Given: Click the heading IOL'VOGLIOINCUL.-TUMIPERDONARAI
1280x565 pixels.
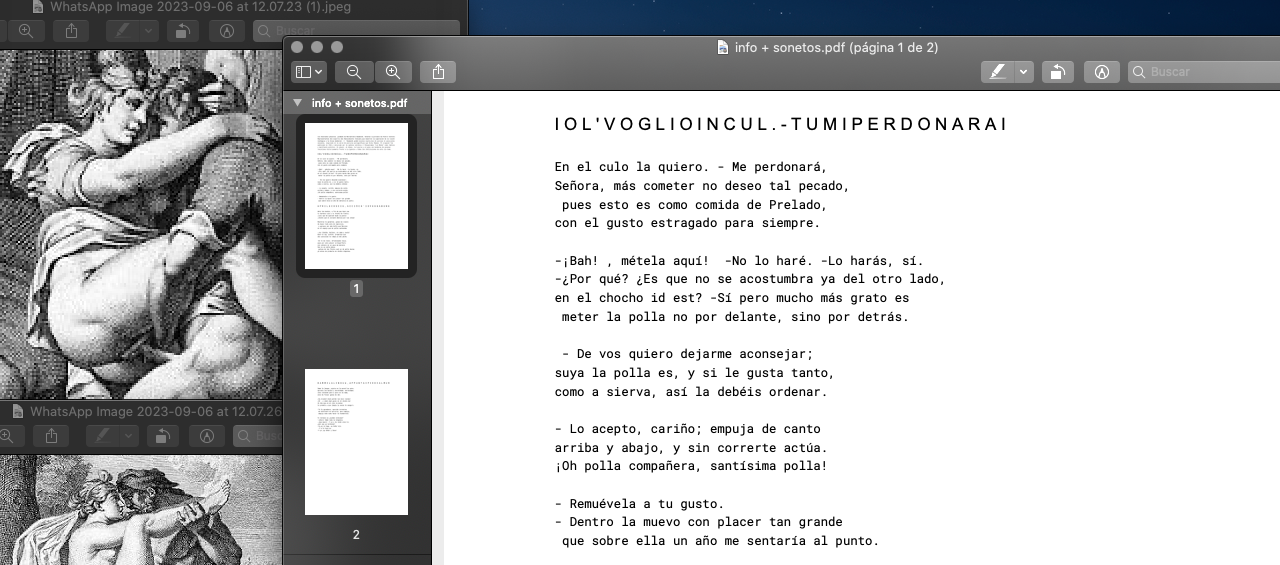Looking at the screenshot, I should pyautogui.click(x=780, y=125).
